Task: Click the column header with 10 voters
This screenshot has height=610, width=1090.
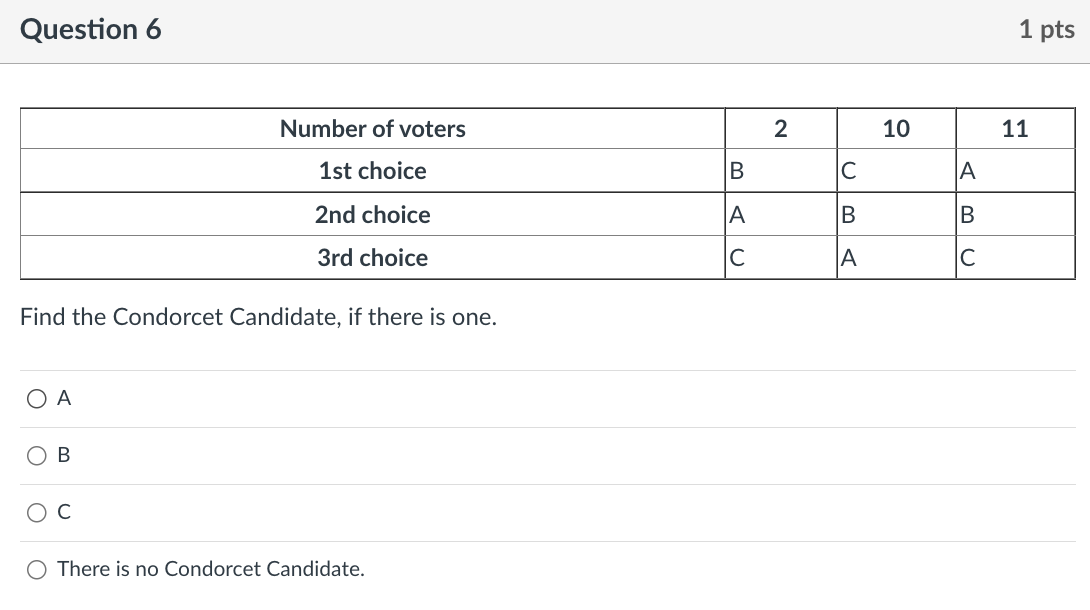Action: (x=896, y=129)
